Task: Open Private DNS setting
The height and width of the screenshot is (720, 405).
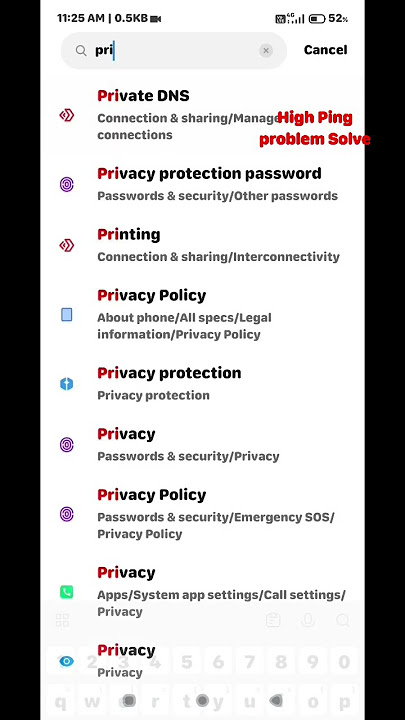Action: [x=202, y=115]
